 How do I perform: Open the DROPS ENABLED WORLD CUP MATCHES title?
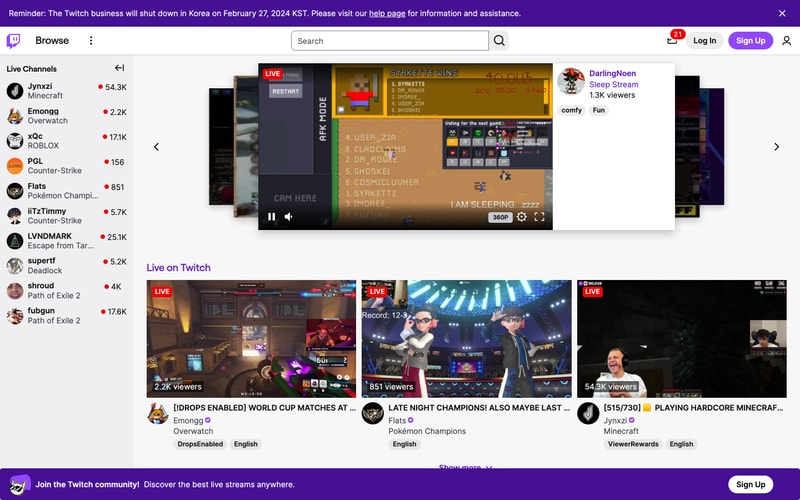pos(264,408)
